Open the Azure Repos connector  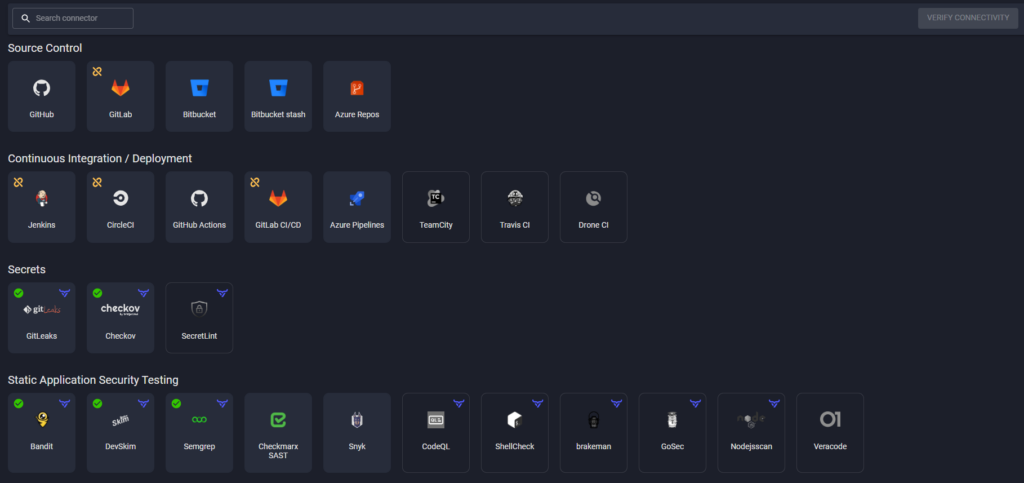point(357,97)
